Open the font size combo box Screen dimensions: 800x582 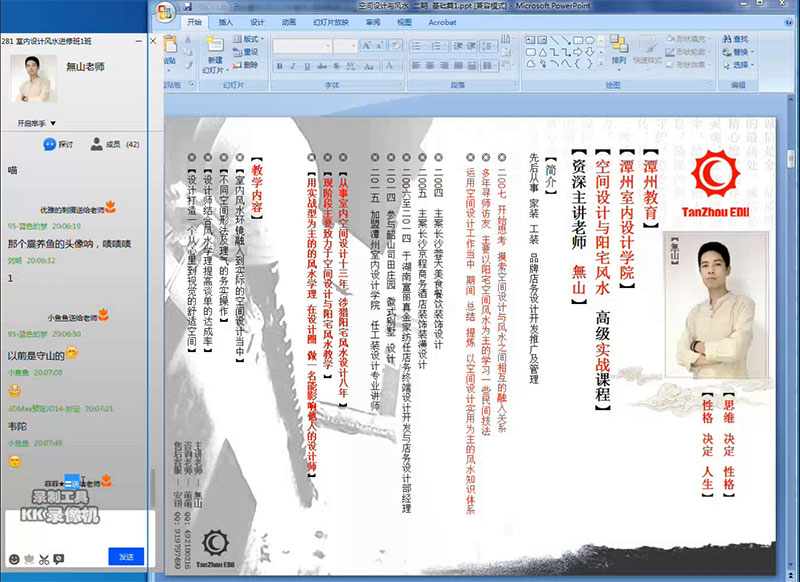click(x=345, y=46)
